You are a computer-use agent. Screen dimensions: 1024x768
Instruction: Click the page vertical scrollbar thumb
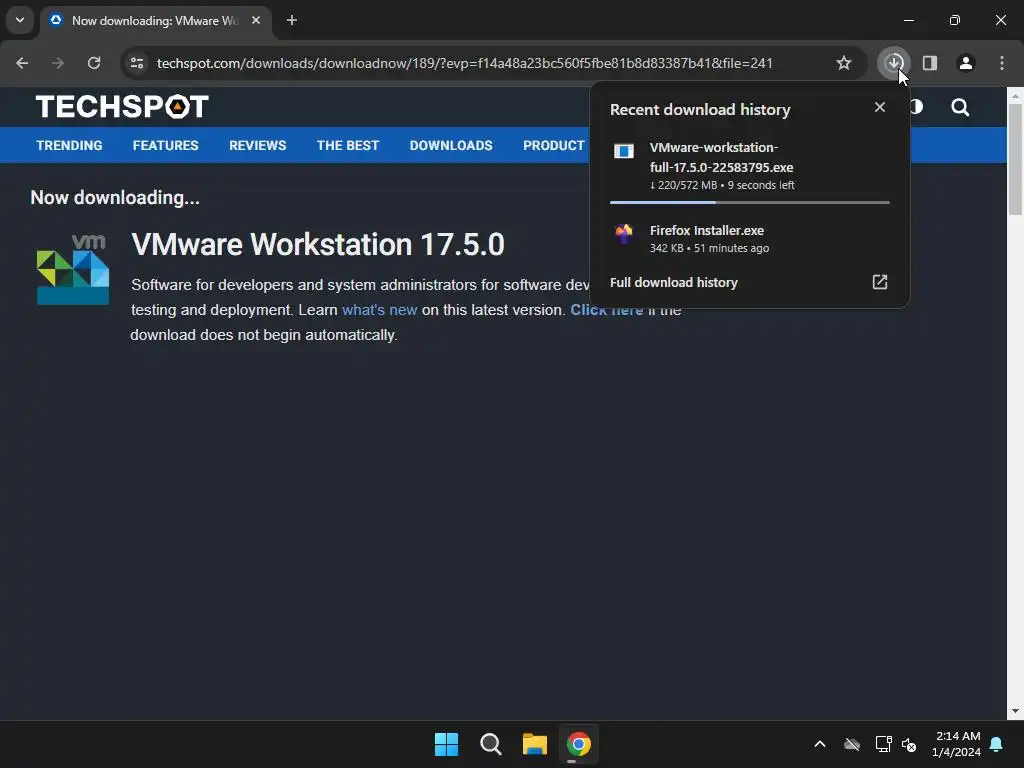(1015, 159)
